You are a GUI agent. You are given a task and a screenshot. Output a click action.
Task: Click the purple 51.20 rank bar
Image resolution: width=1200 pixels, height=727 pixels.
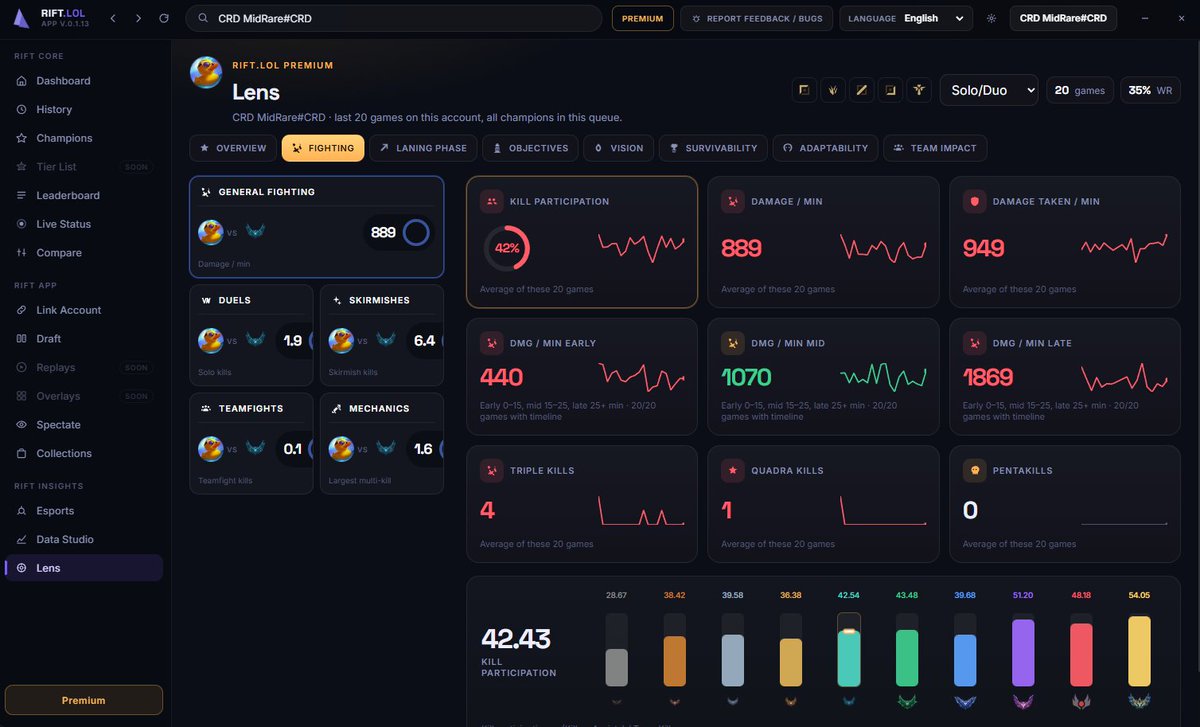coord(1023,650)
